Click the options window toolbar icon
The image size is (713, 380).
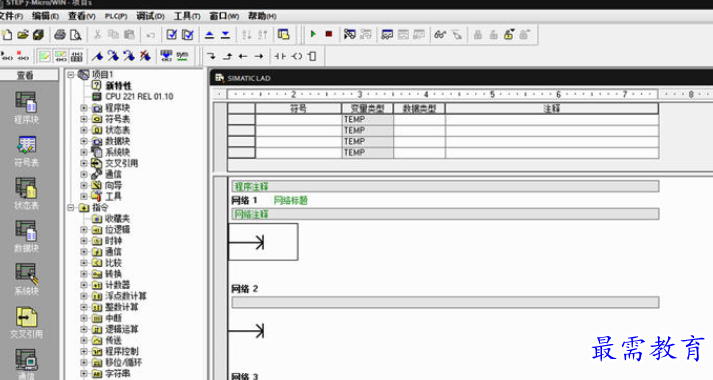(284, 35)
